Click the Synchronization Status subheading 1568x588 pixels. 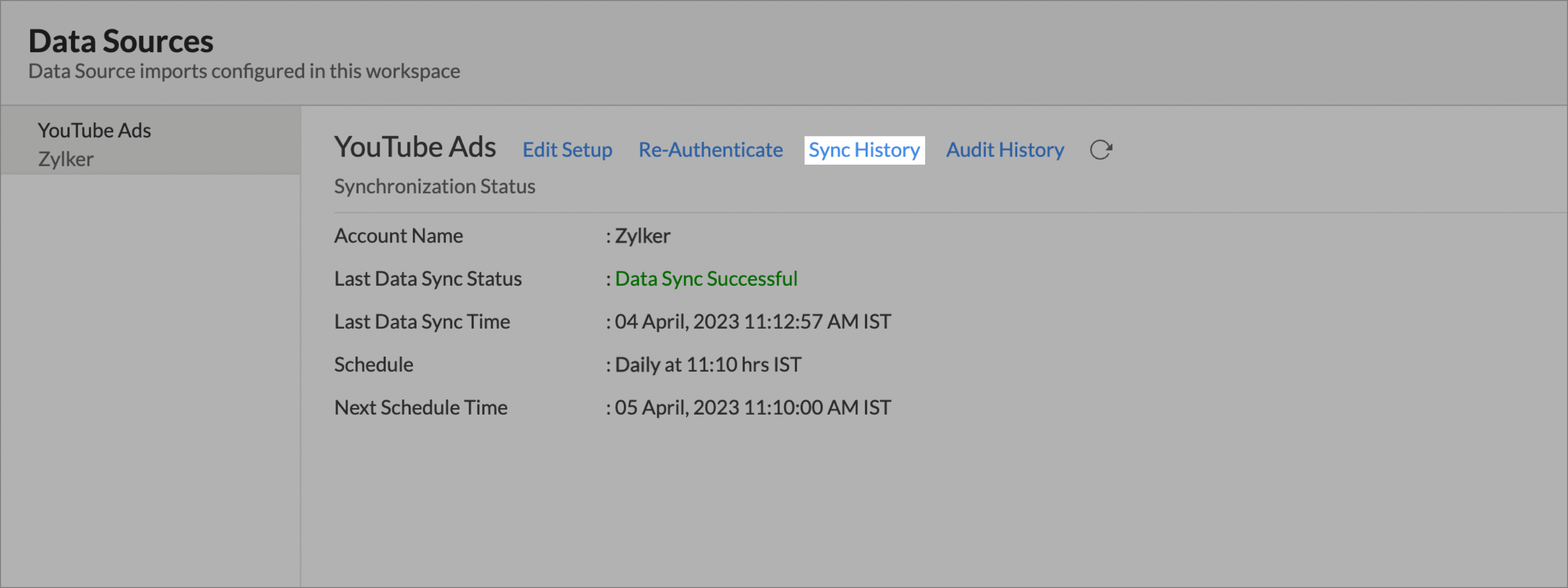tap(434, 186)
